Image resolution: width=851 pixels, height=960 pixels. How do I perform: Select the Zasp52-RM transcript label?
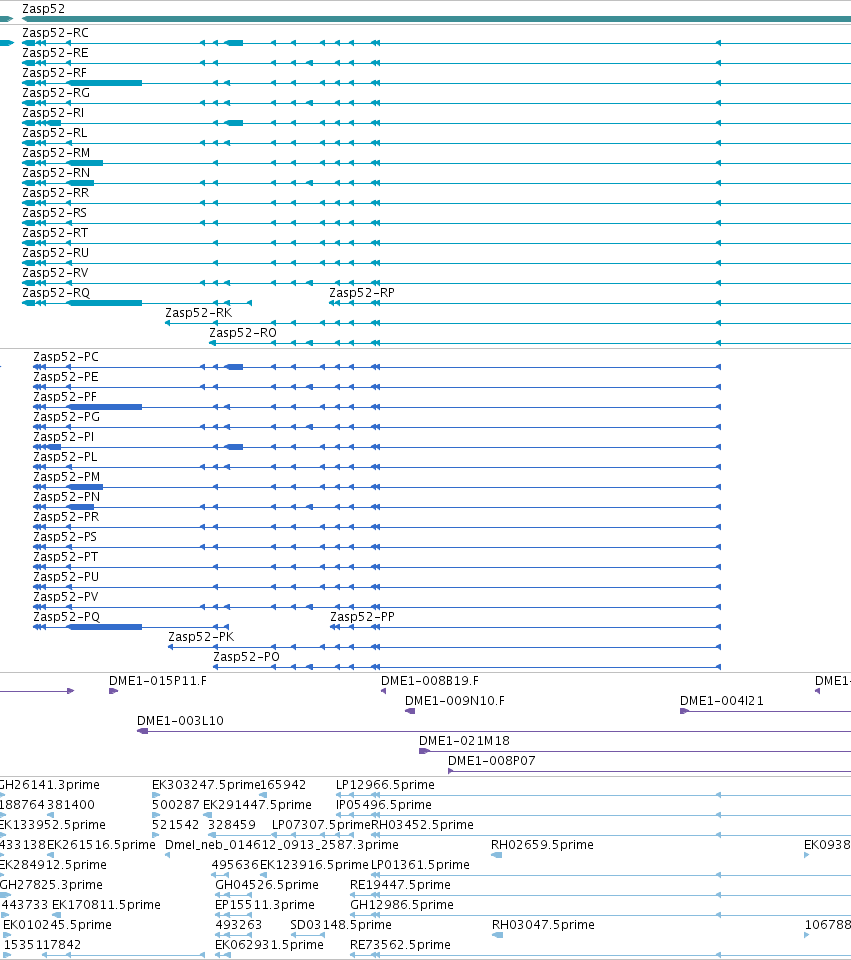point(56,153)
